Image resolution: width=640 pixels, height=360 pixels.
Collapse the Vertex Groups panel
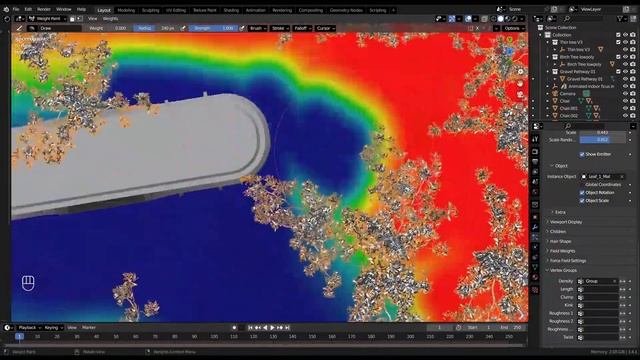tap(563, 270)
